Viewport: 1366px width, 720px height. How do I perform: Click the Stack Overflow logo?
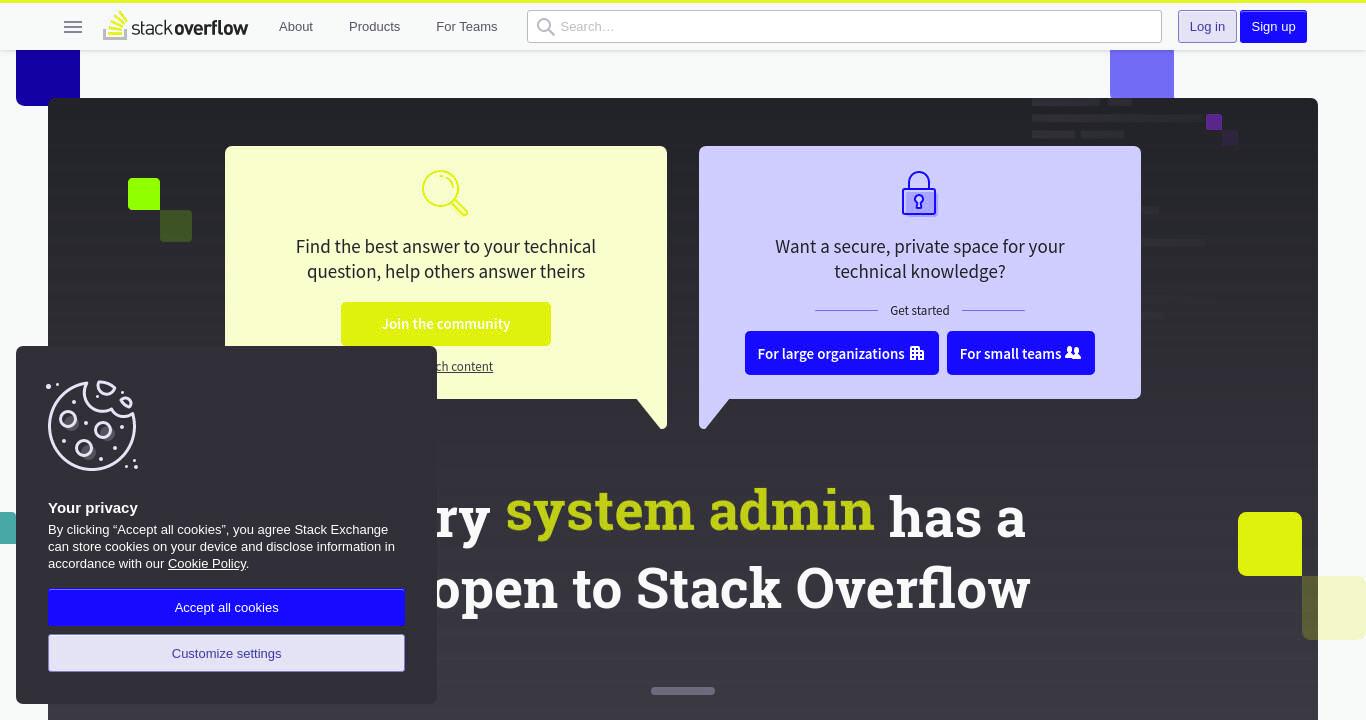(176, 26)
